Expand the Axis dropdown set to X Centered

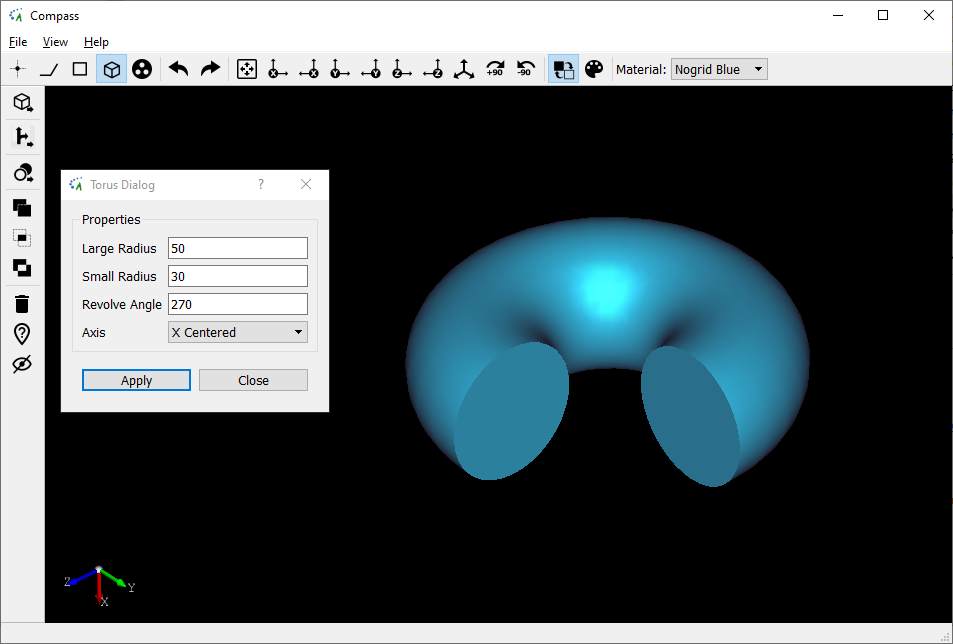(x=237, y=332)
